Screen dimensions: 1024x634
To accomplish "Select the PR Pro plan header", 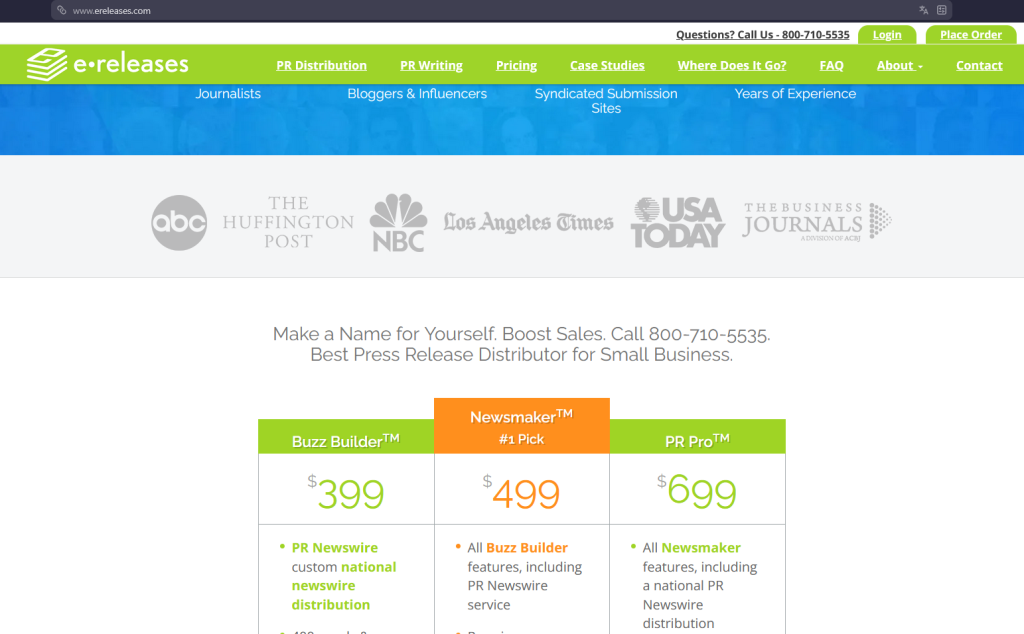I will pos(697,437).
